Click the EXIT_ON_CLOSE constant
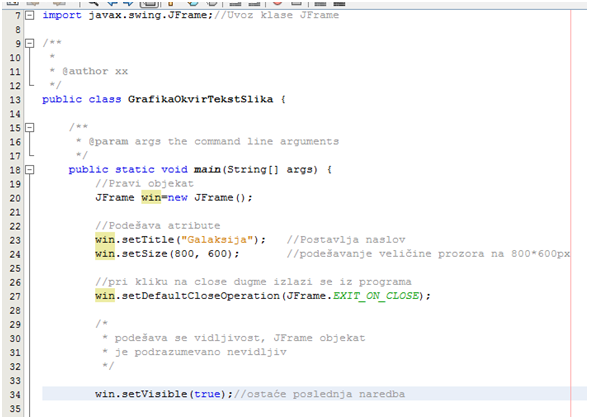Screen dimensions: 589x419 point(376,296)
